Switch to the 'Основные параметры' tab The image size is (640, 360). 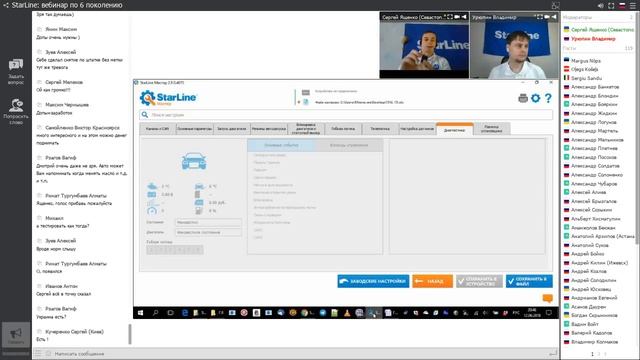[194, 129]
